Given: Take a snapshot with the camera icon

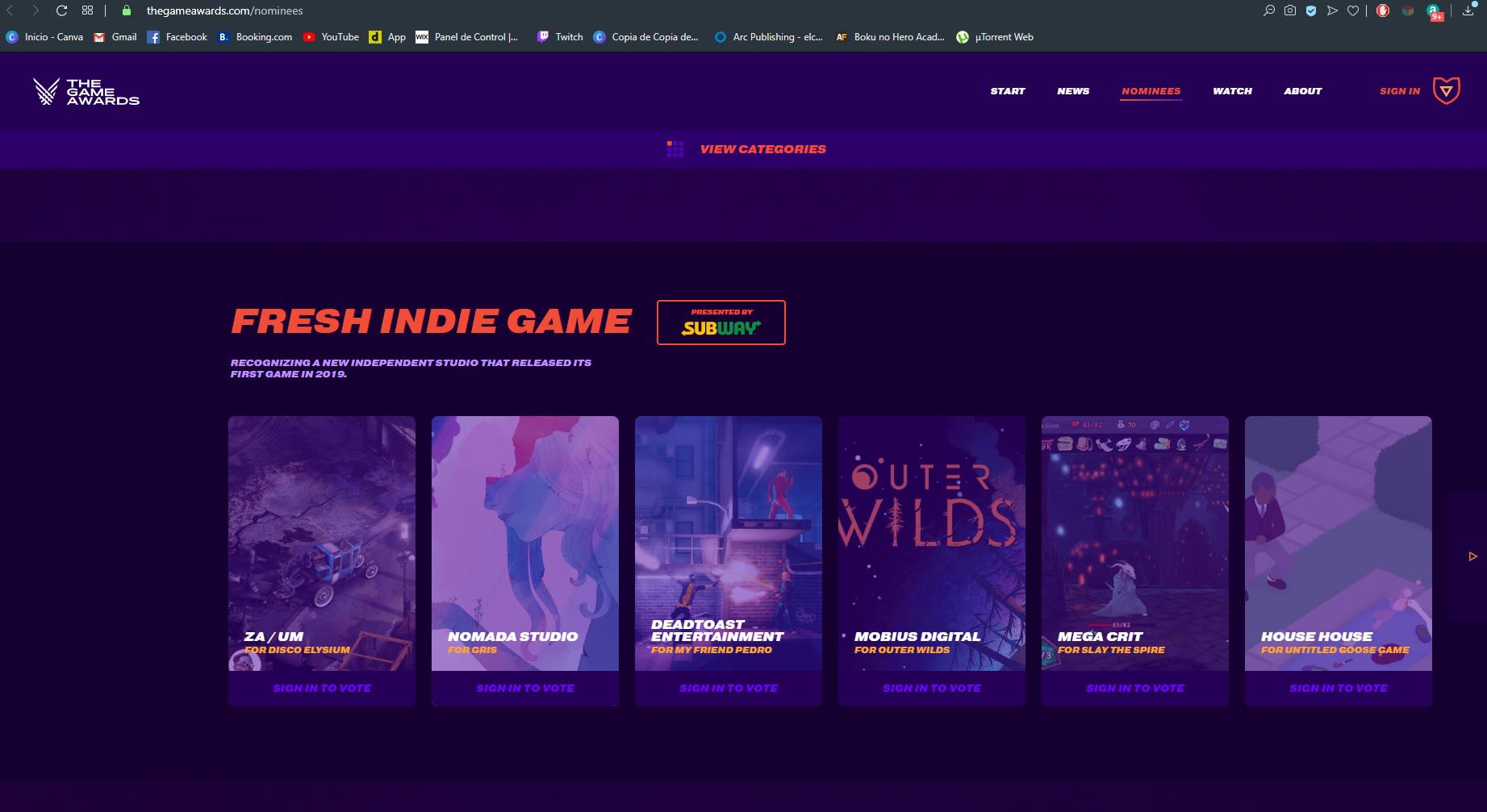Looking at the screenshot, I should coord(1290,10).
